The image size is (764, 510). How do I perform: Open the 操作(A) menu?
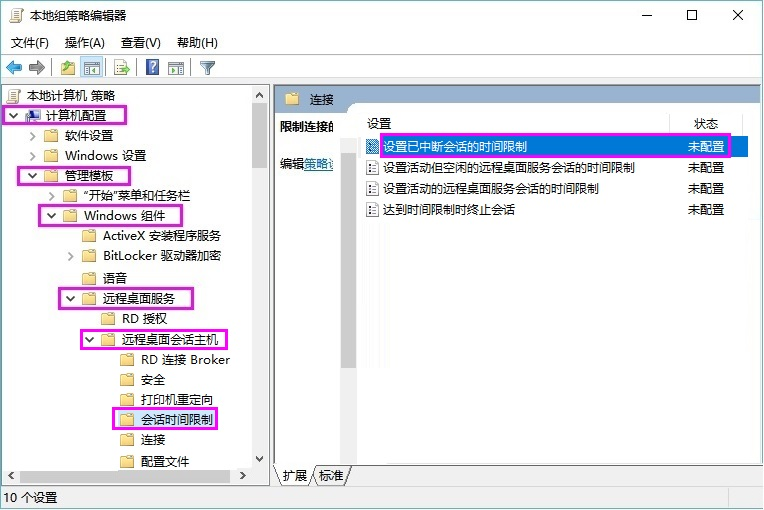85,43
